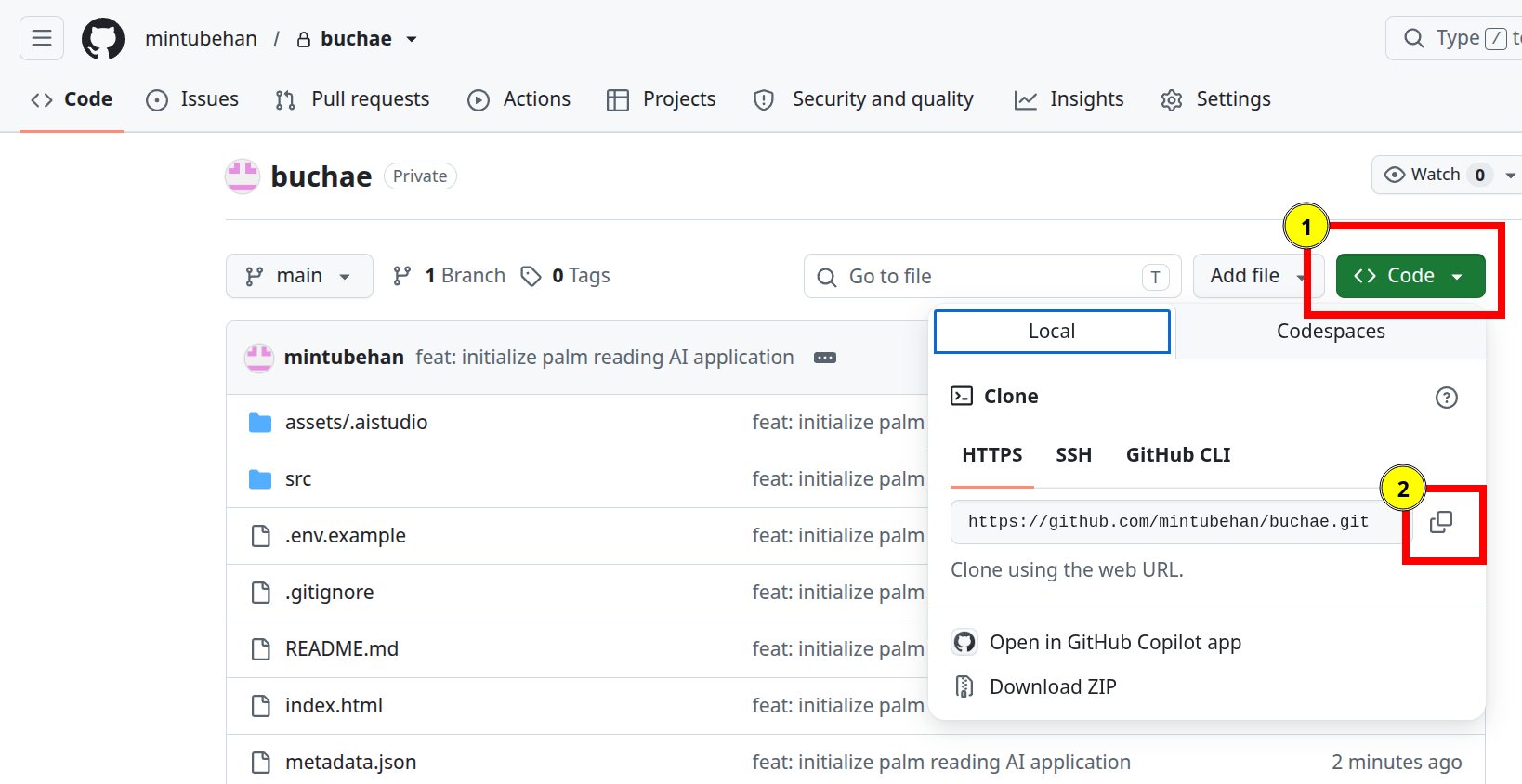Select the HTTPS clone option
Viewport: 1522px width, 784px height.
coord(992,455)
